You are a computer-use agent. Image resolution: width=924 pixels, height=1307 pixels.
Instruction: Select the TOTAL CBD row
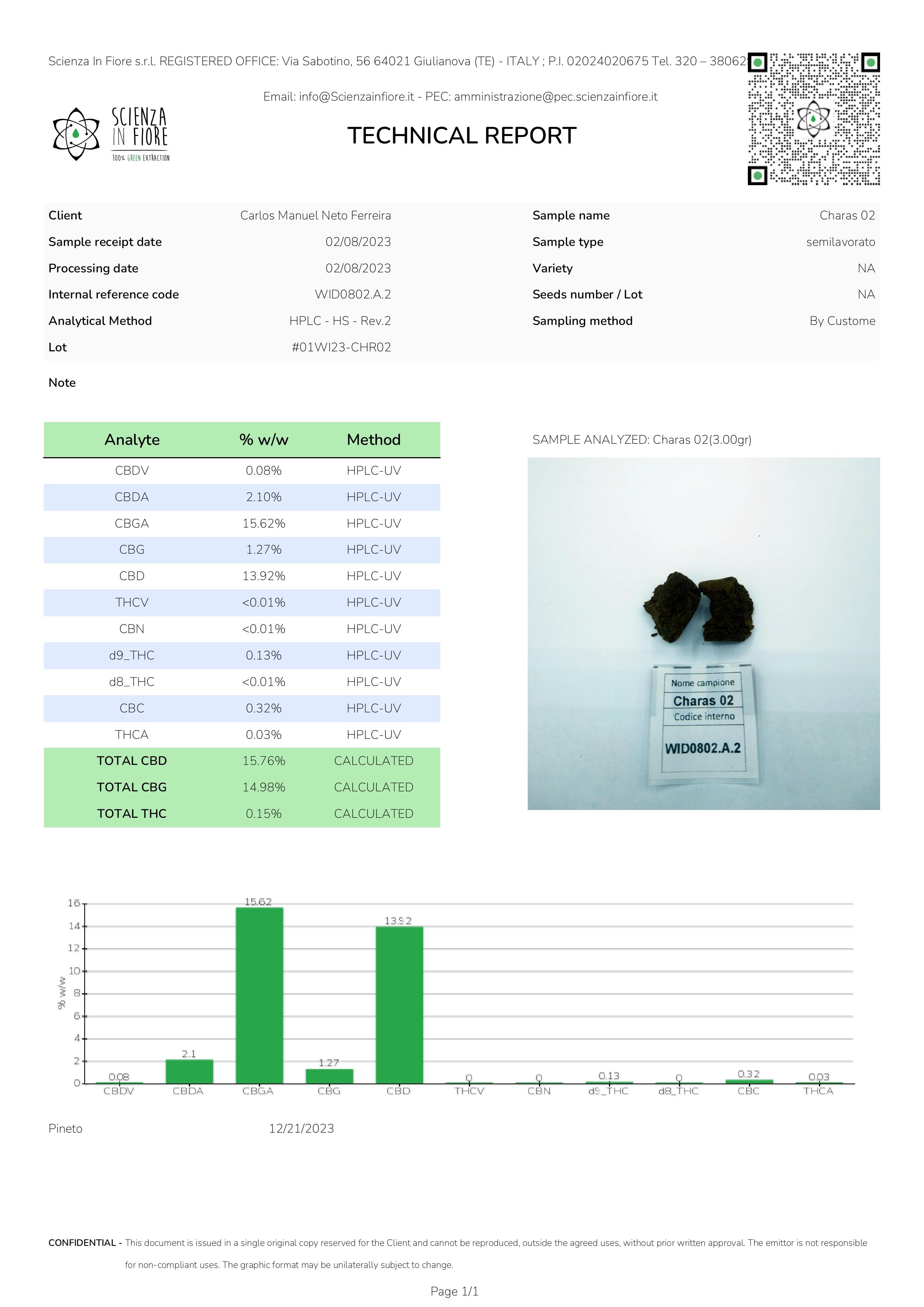pos(131,760)
